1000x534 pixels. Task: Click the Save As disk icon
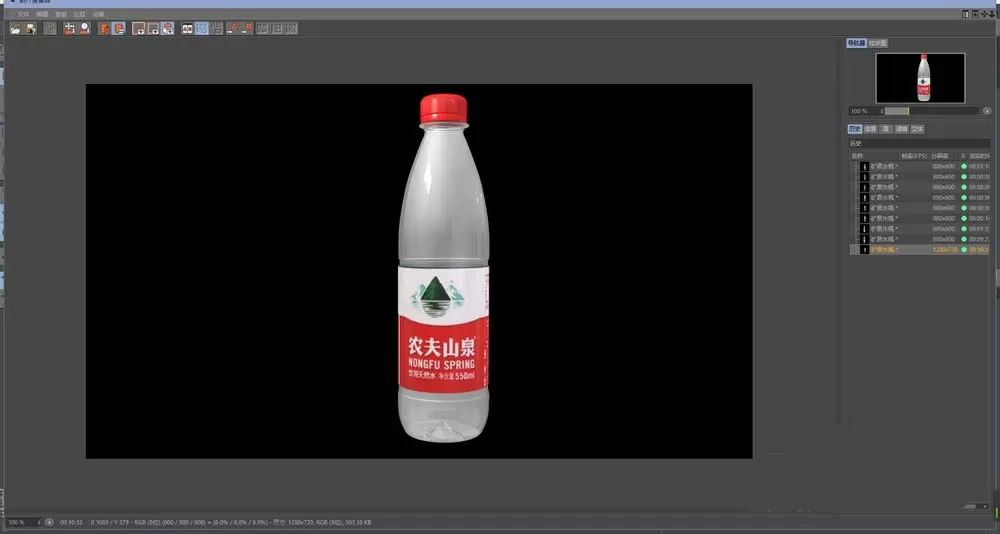[30, 28]
